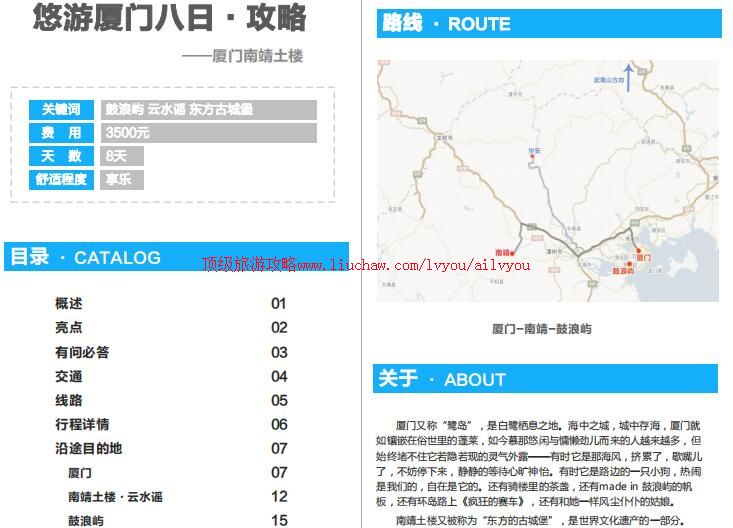This screenshot has height=528, width=733.
Task: Click the blue 关键词 label
Action: 60,110
